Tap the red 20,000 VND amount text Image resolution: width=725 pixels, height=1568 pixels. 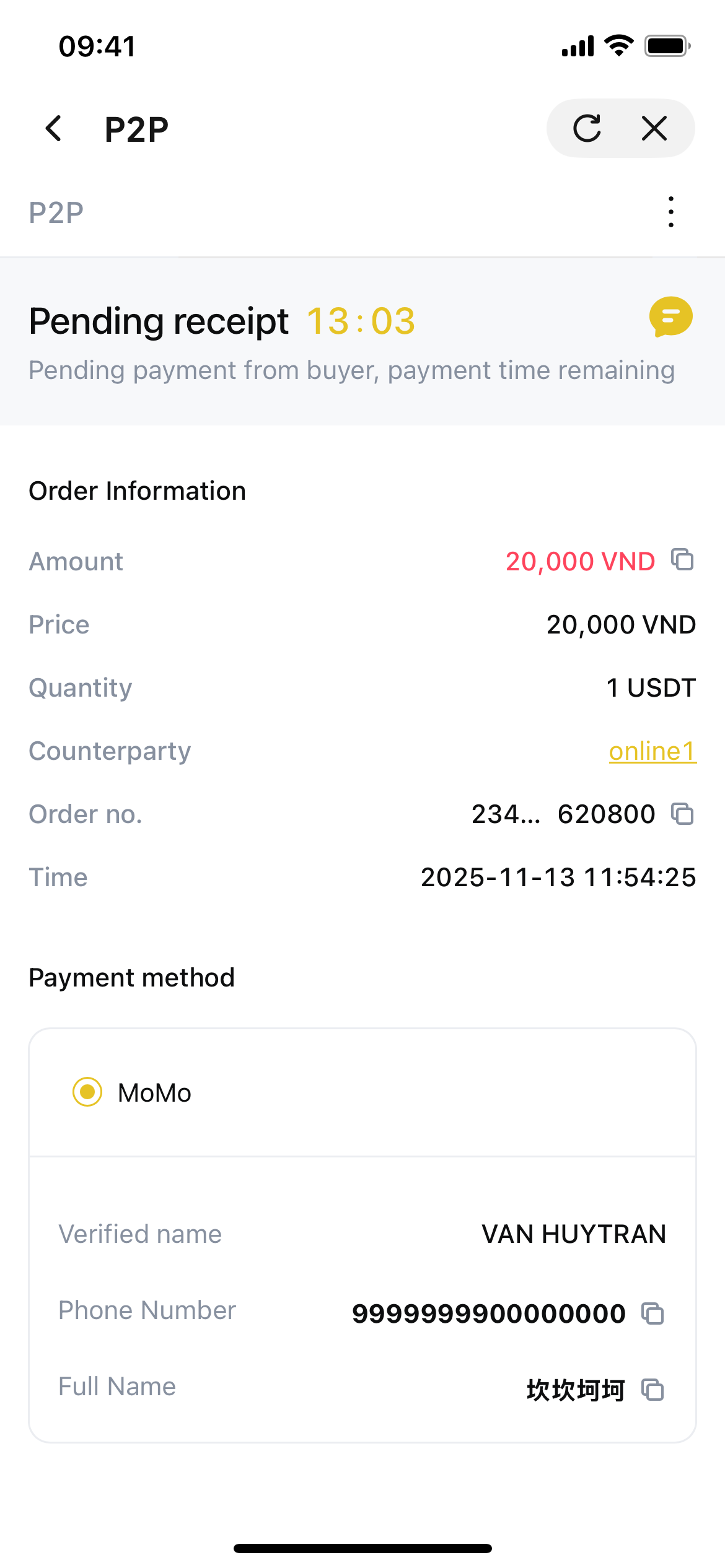(580, 562)
